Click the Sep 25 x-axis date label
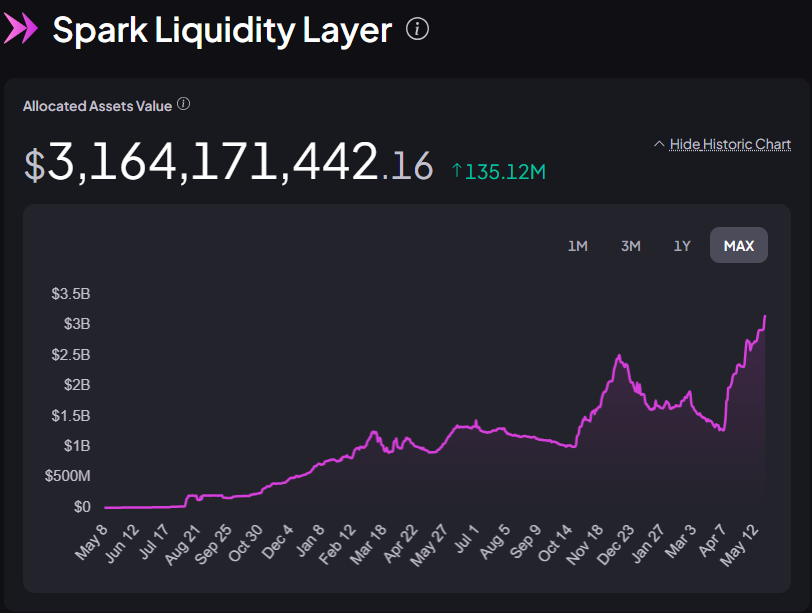 point(213,545)
